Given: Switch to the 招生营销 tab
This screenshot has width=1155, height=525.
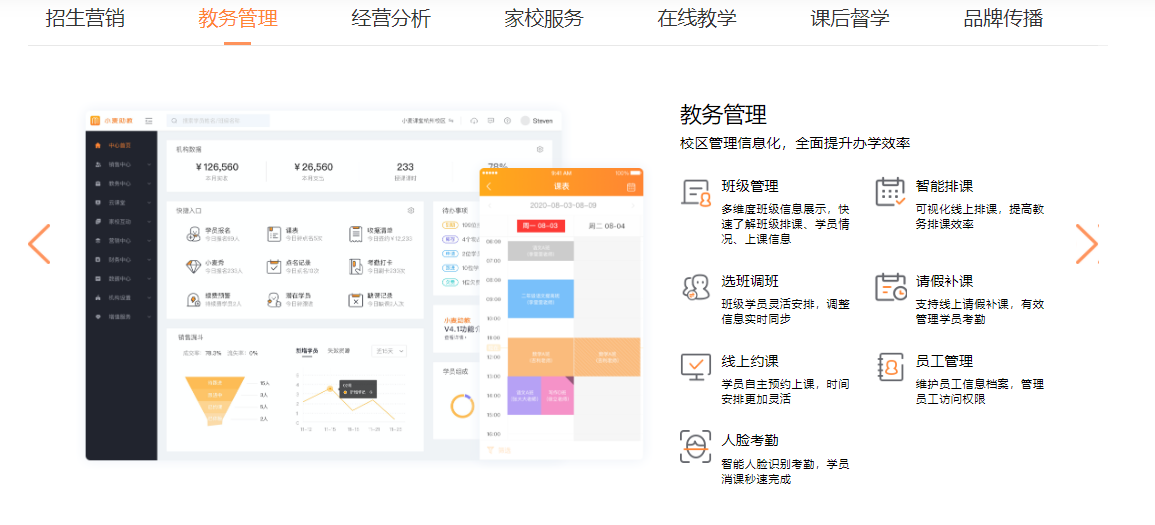Looking at the screenshot, I should (85, 18).
